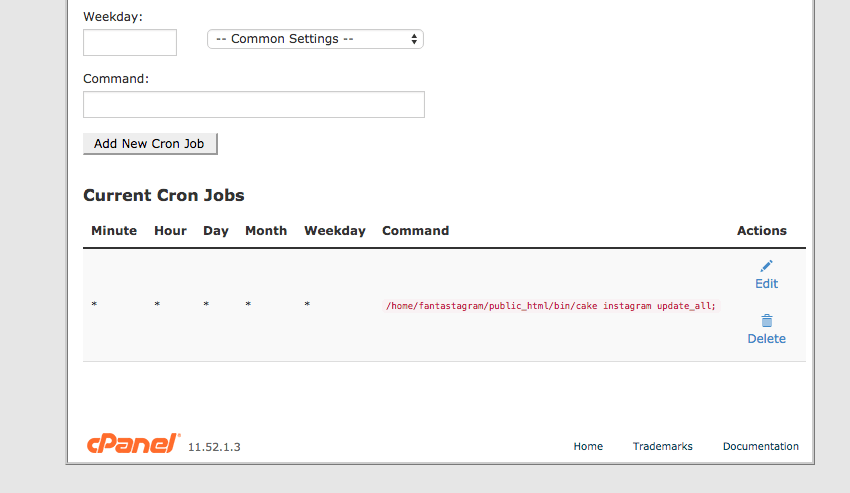Click the Minute column header
850x493 pixels.
(114, 230)
